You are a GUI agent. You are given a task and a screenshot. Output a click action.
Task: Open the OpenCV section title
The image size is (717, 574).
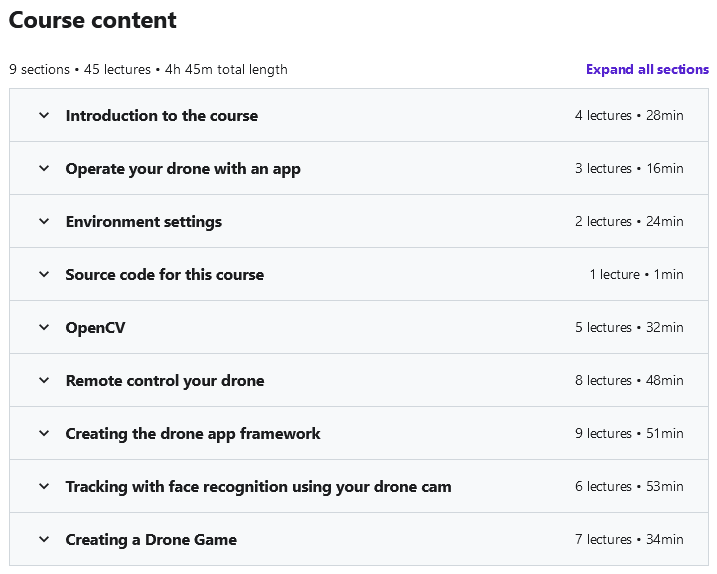(95, 328)
